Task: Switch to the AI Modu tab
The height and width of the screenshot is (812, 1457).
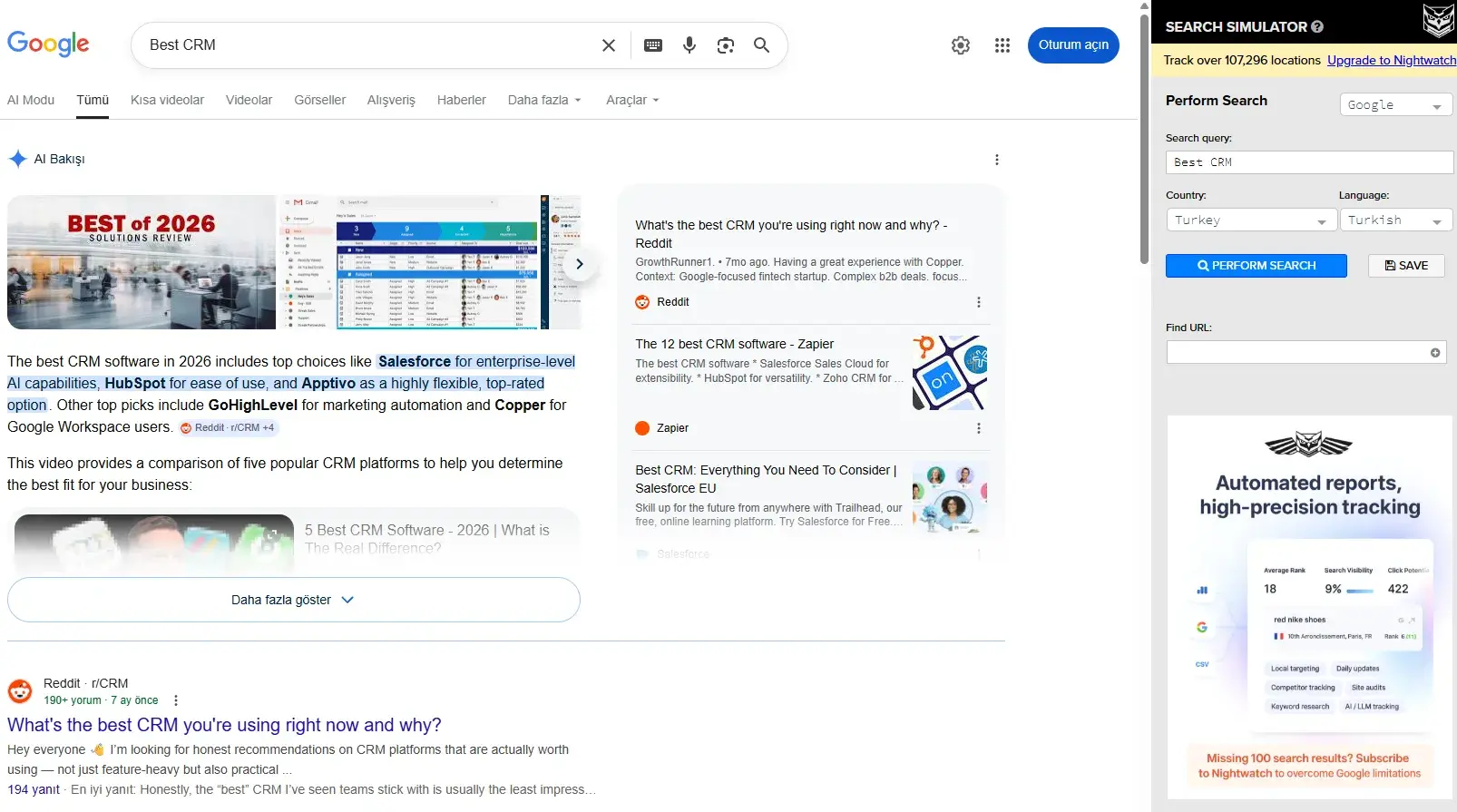Action: [31, 100]
